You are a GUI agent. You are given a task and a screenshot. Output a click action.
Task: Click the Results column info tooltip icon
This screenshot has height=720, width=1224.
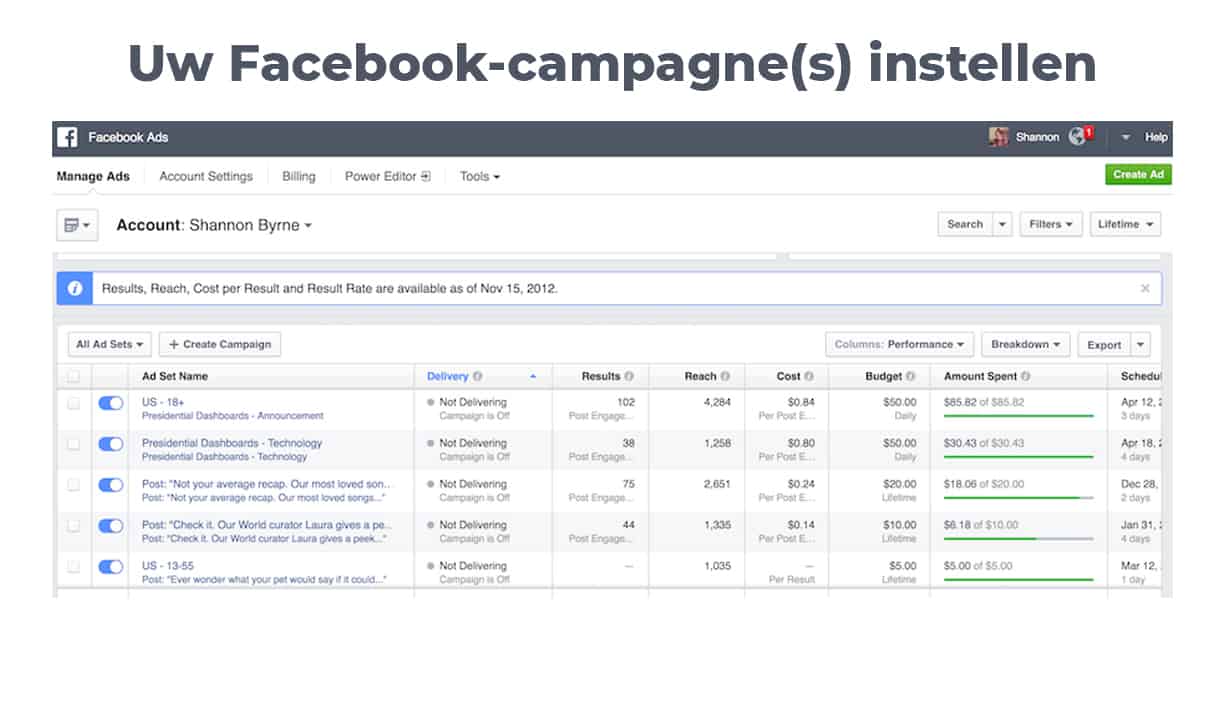(x=628, y=376)
